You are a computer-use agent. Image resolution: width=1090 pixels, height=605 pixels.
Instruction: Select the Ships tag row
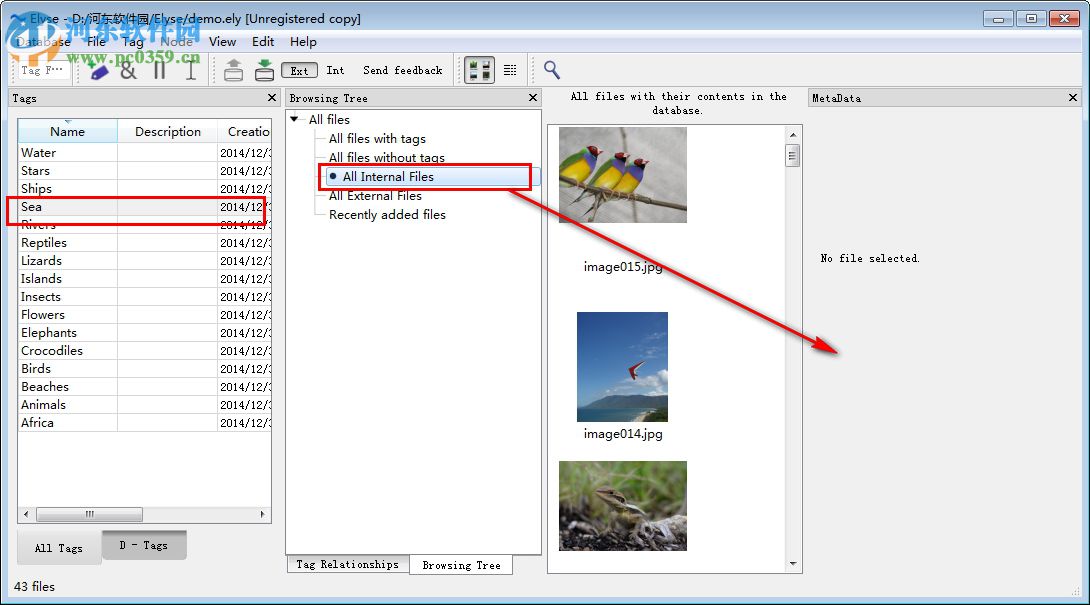pyautogui.click(x=145, y=188)
